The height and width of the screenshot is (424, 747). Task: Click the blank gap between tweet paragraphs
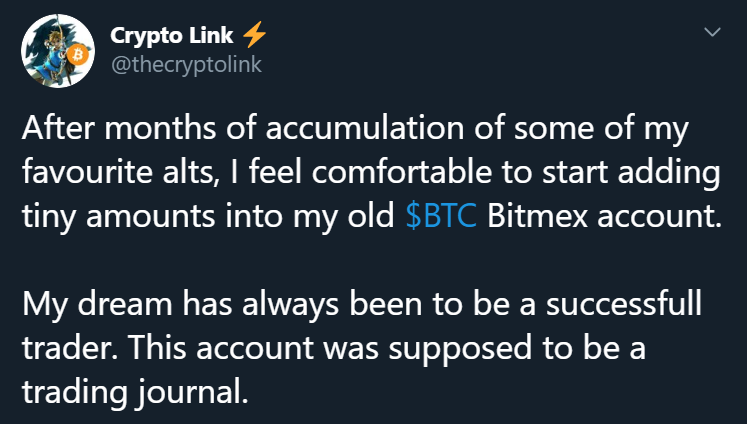[372, 260]
